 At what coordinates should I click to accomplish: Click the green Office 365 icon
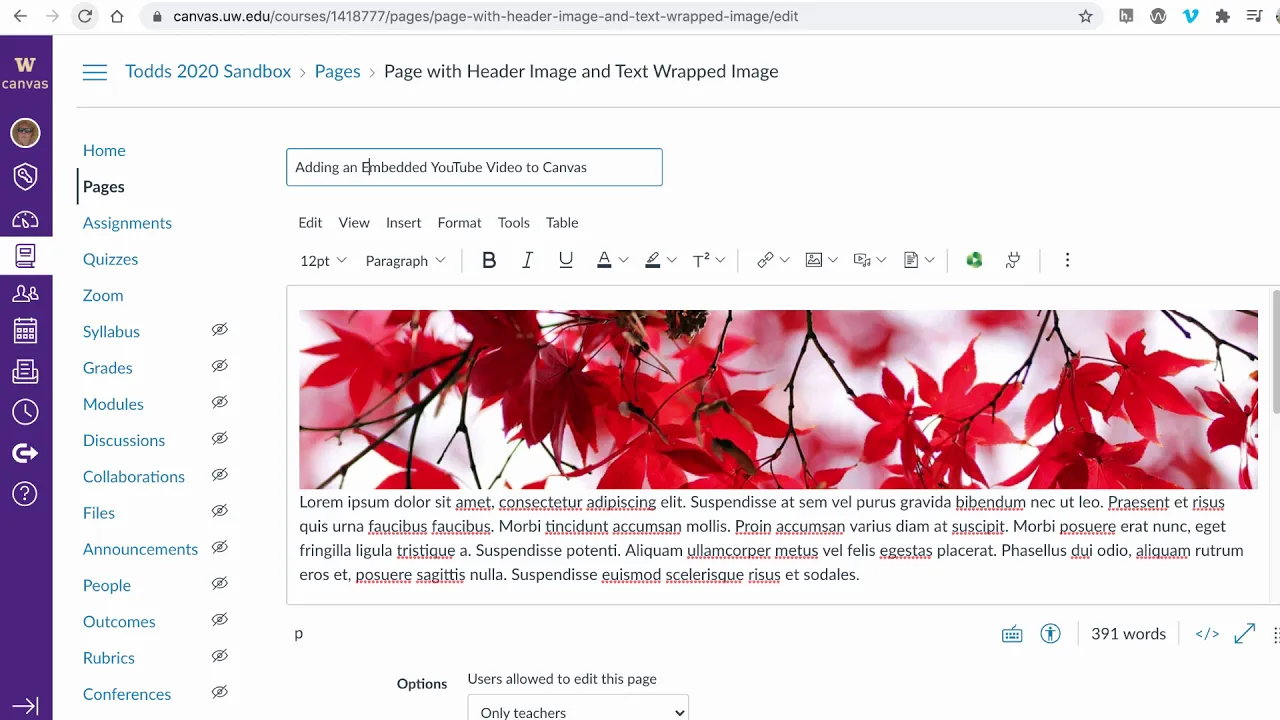(x=974, y=260)
